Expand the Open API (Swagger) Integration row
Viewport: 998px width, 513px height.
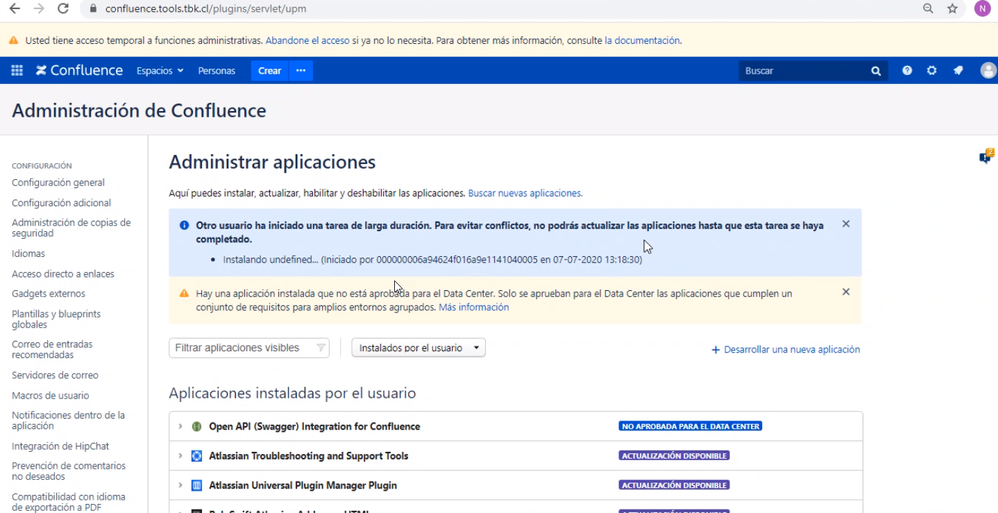click(180, 426)
